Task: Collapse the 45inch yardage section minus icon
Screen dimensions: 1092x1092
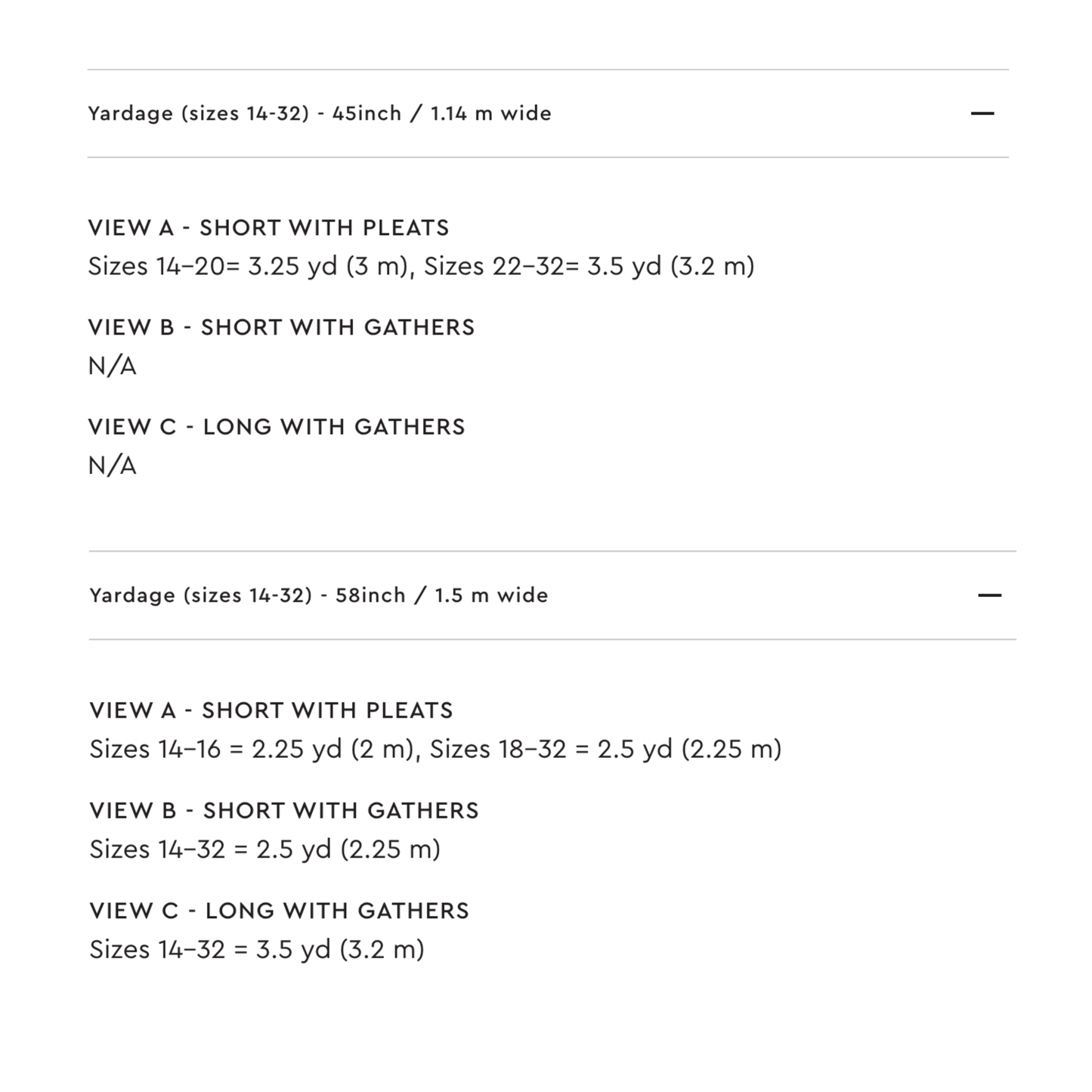Action: coord(982,113)
